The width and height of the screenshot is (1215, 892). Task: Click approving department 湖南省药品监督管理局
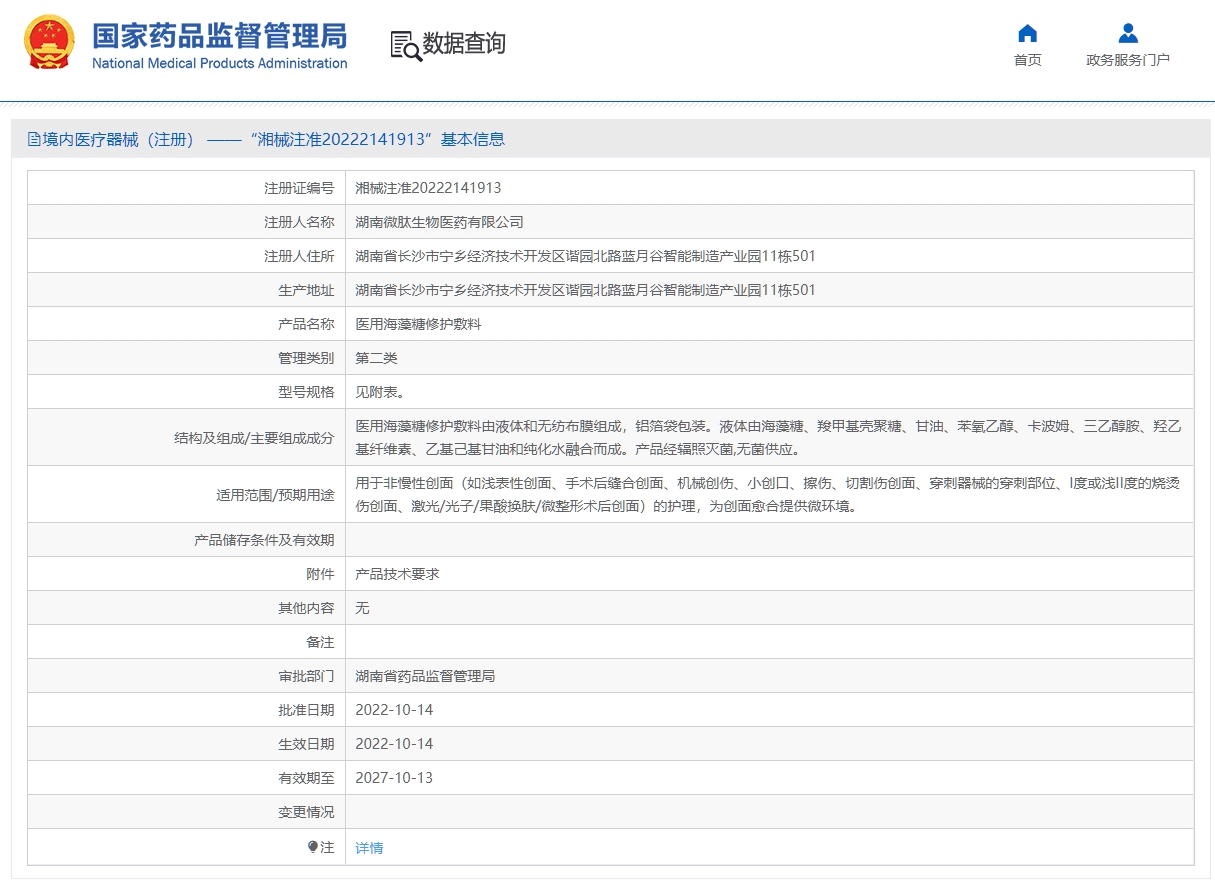(425, 676)
